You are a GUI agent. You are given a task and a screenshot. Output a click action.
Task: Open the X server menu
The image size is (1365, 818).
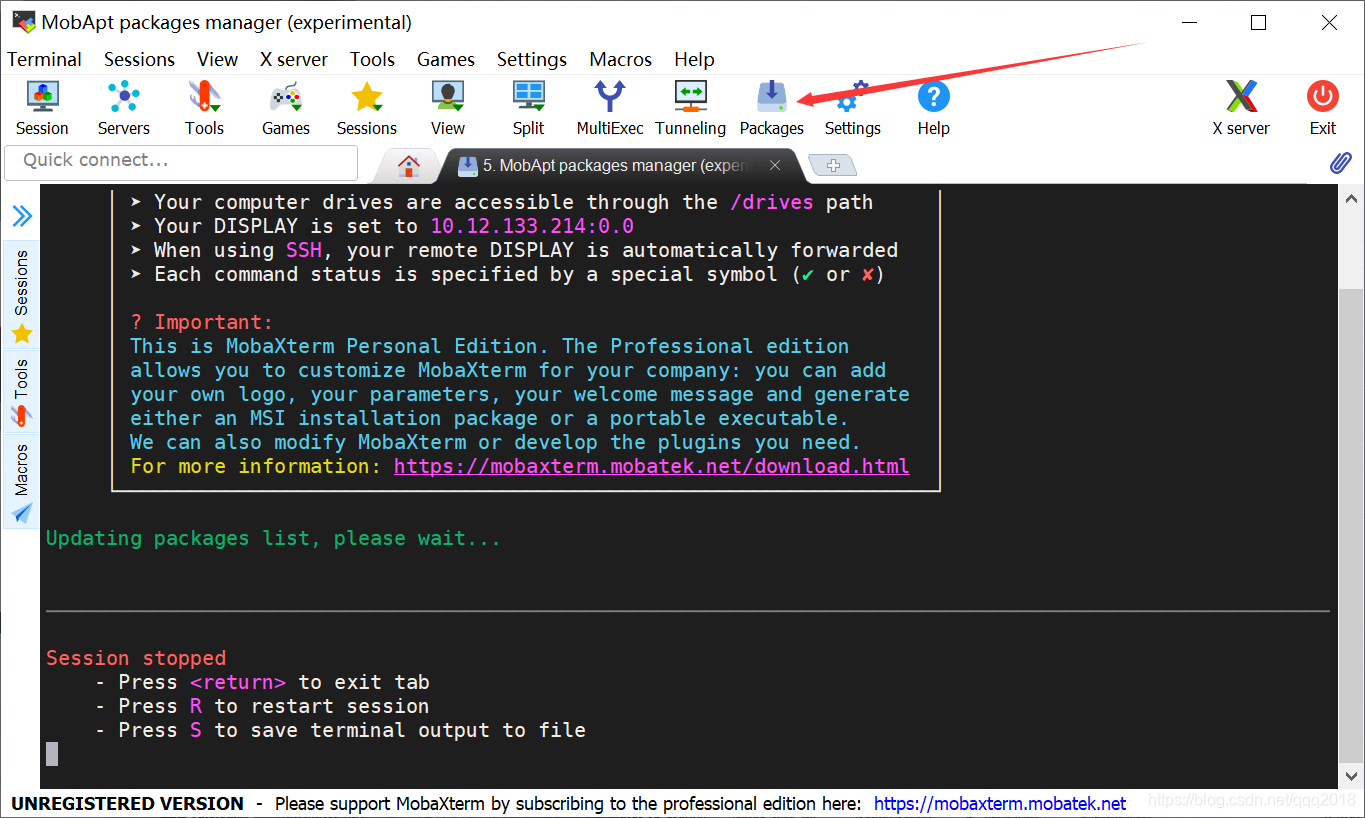[294, 59]
